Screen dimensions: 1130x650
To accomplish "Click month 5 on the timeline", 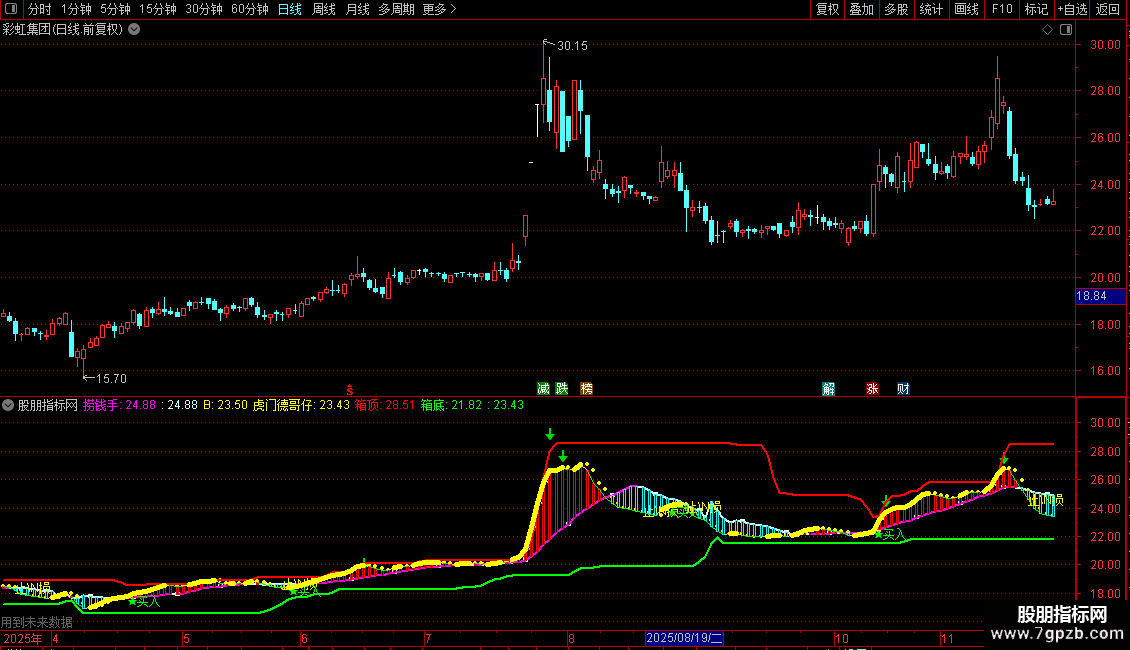I will [187, 638].
